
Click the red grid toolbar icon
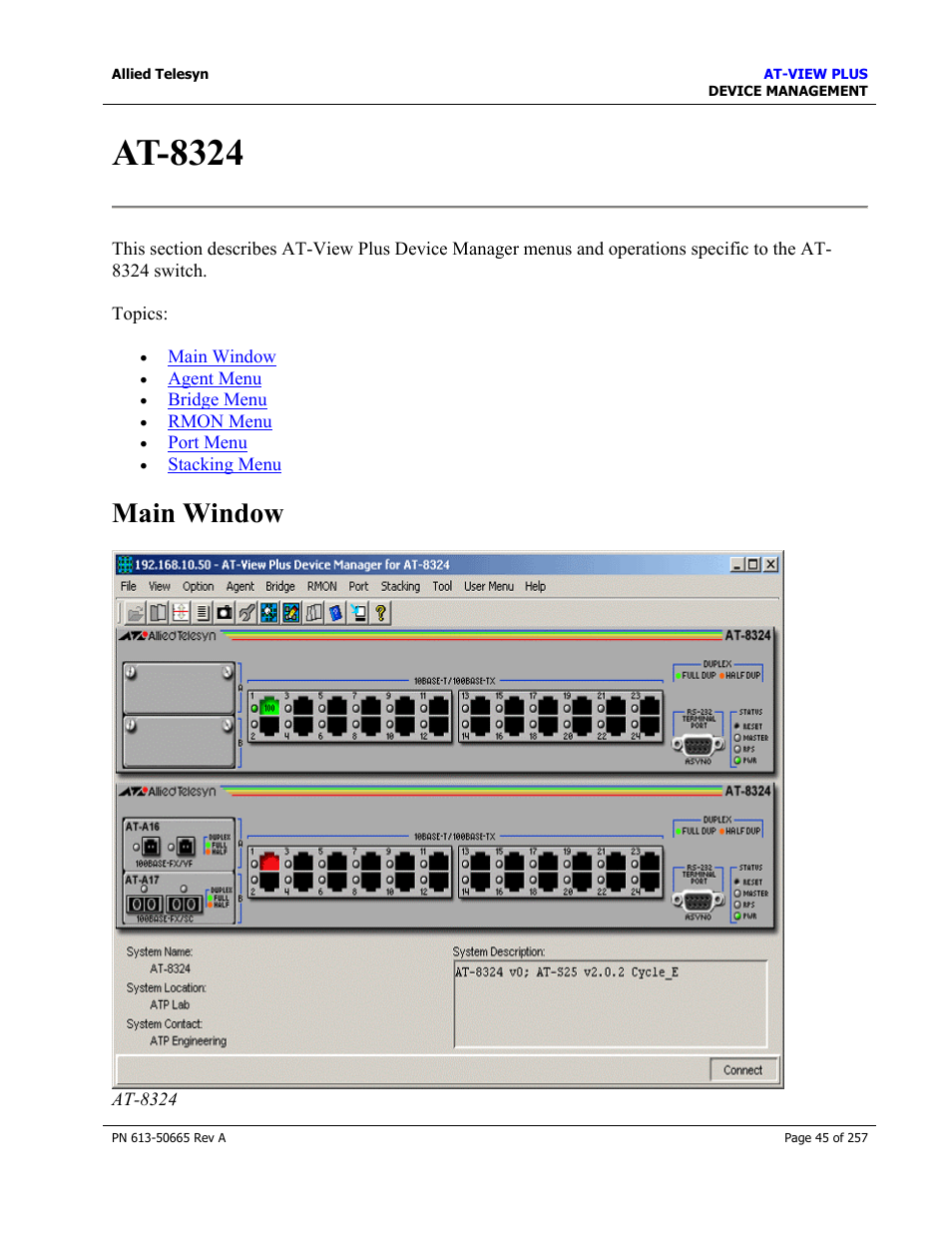point(181,613)
